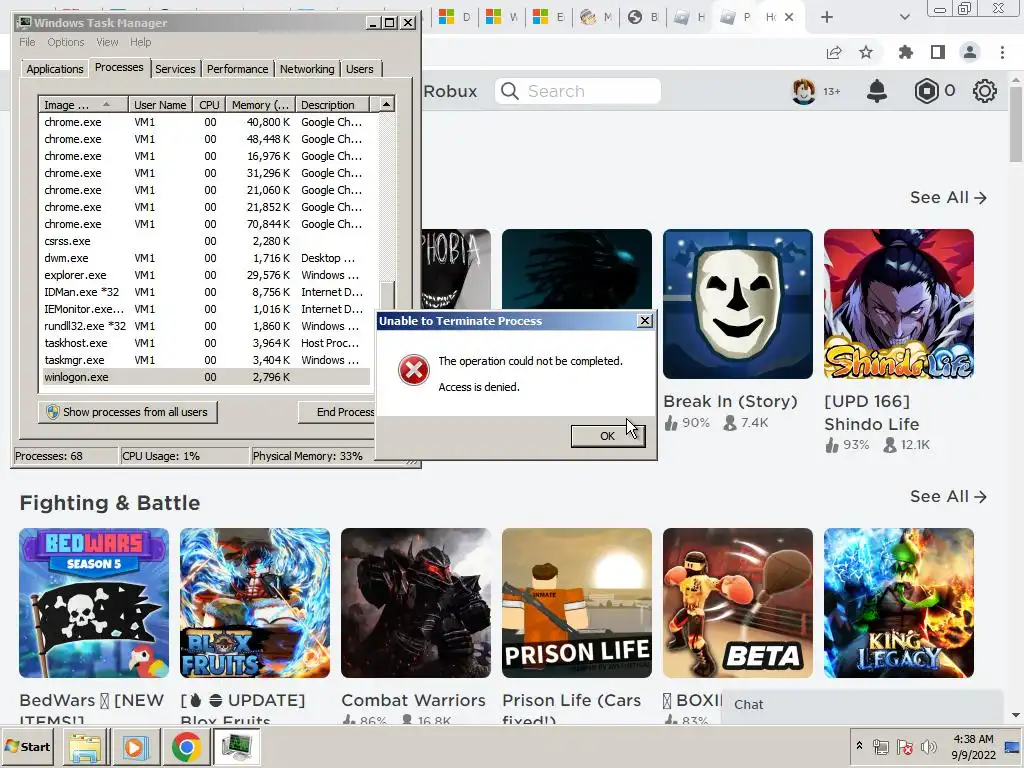Click OK in the Unable to Terminate dialog
Image resolution: width=1024 pixels, height=768 pixels.
(607, 436)
